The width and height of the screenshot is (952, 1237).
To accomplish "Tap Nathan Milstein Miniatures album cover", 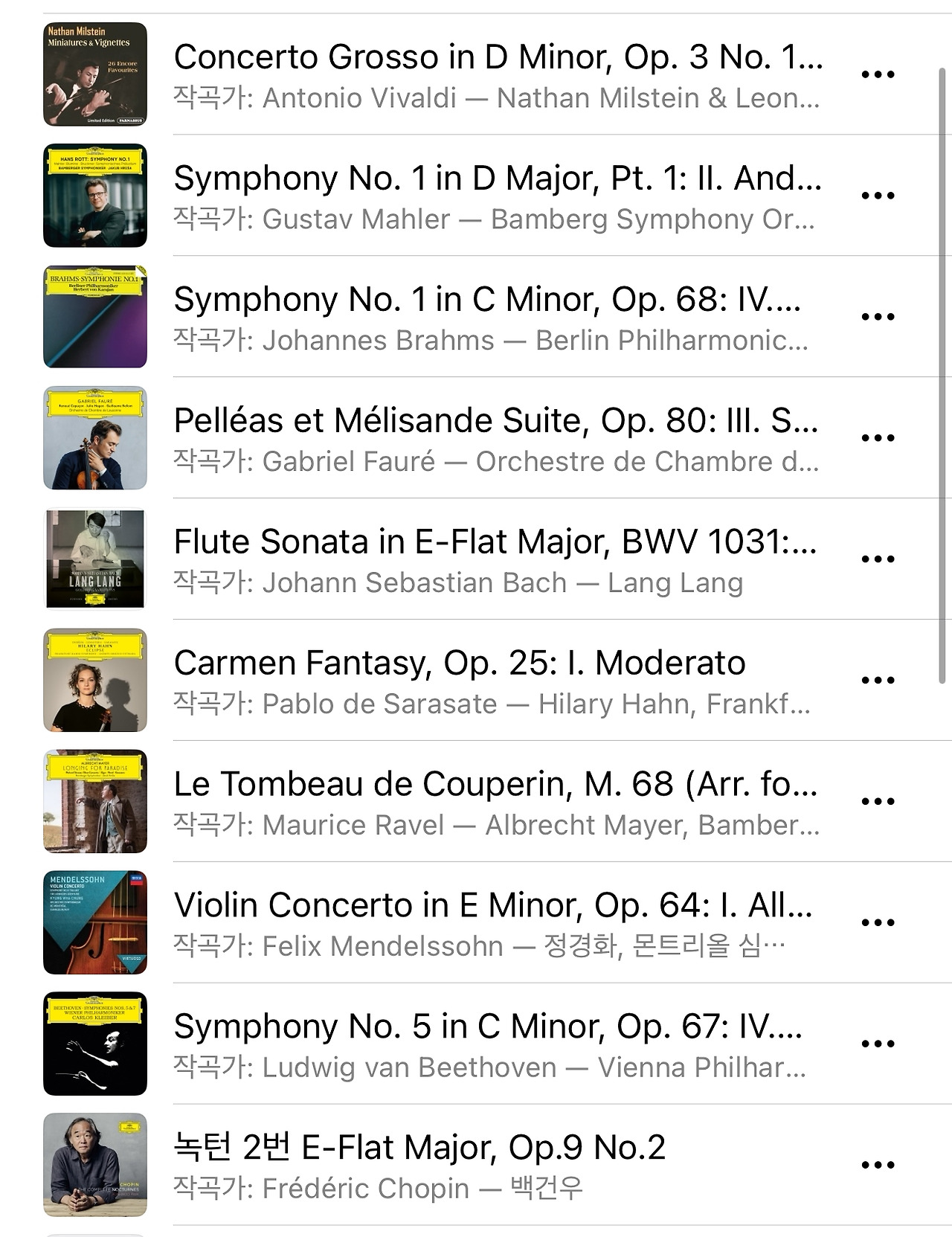I will [x=95, y=74].
